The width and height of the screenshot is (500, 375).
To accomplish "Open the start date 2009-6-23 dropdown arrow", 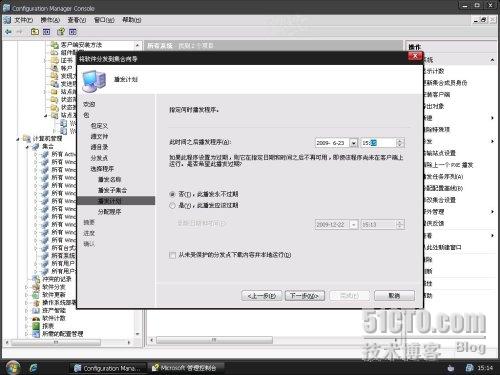I will 354,143.
